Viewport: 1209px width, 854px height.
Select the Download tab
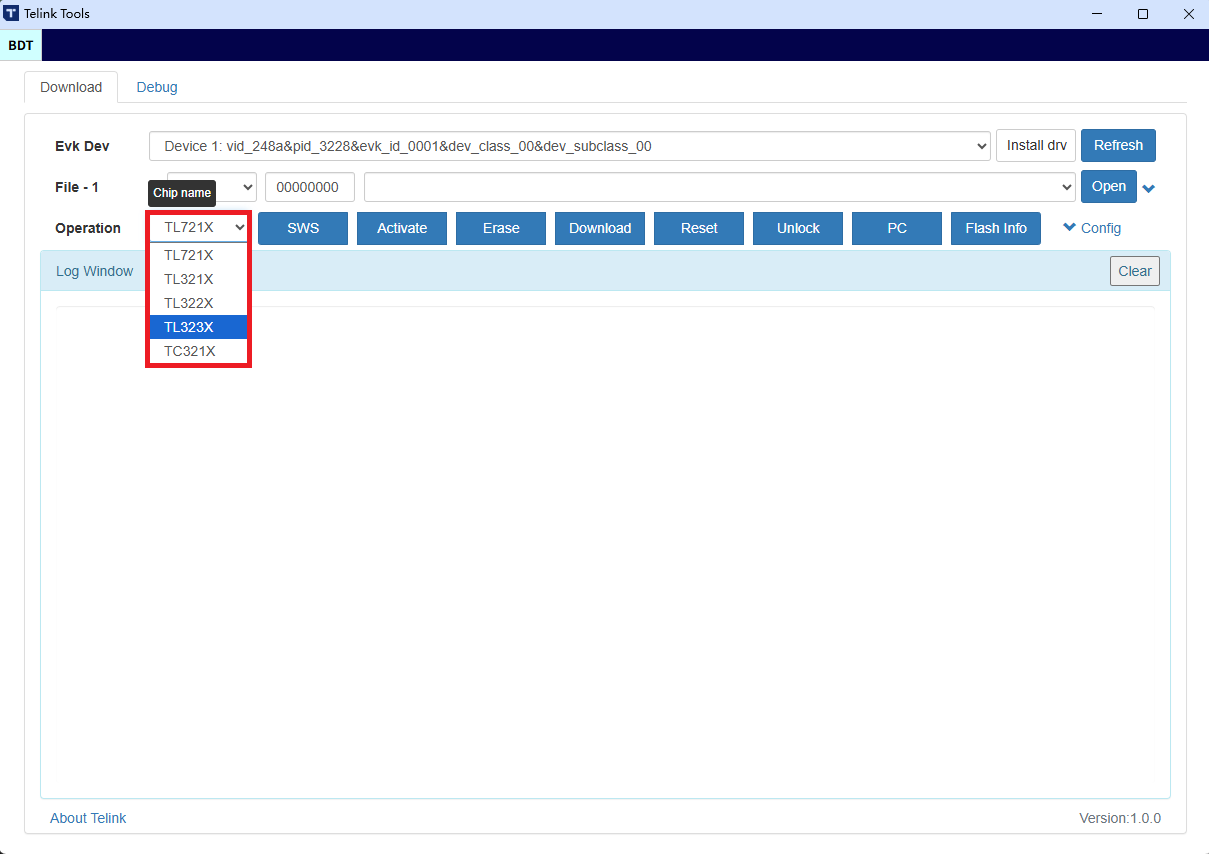tap(71, 87)
